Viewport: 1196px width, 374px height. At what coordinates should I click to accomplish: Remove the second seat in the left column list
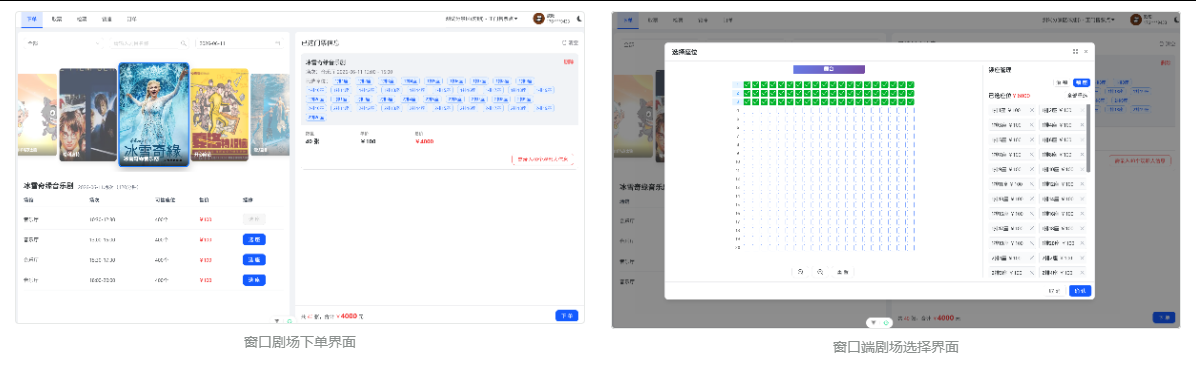[1032, 125]
